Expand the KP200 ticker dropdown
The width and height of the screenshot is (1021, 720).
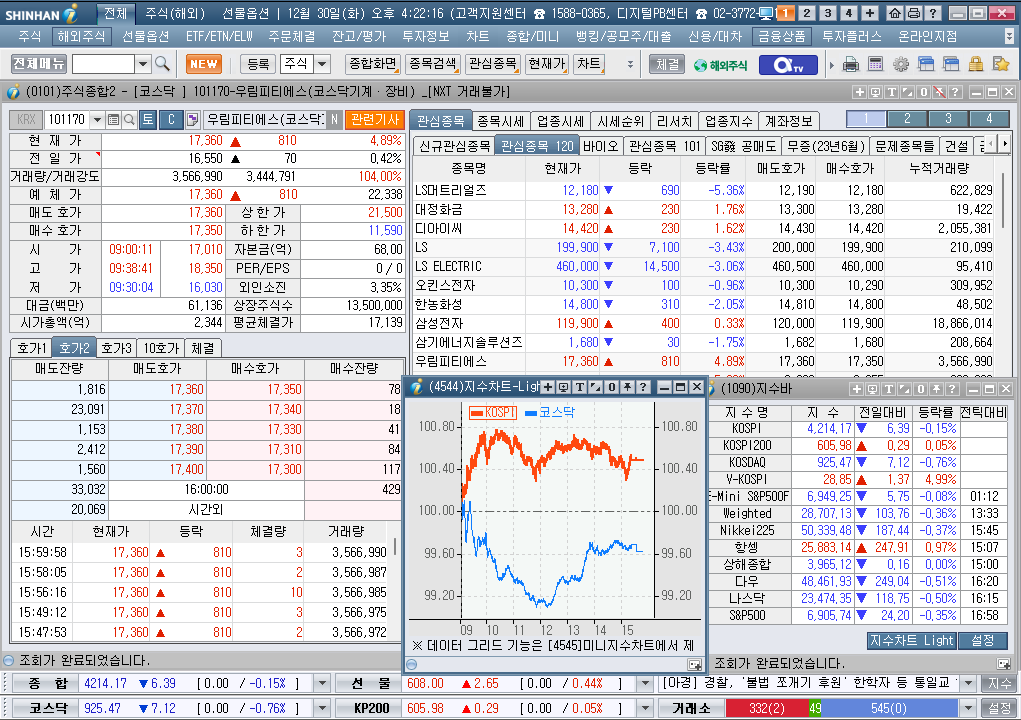pyautogui.click(x=645, y=708)
